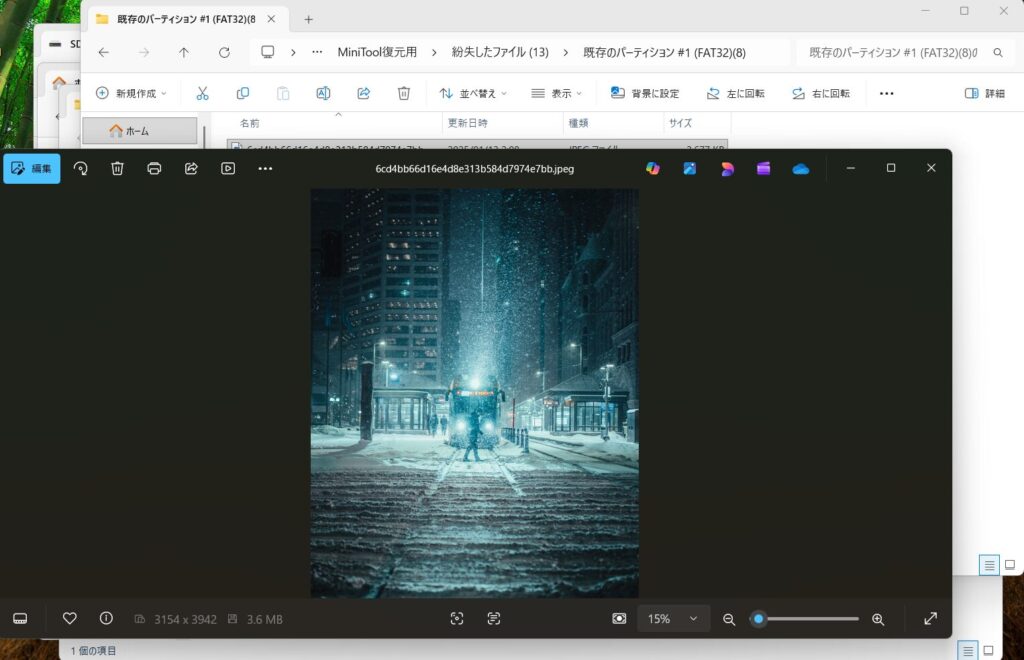Click the 編集 (Edit) button in Photos
The width and height of the screenshot is (1024, 660).
tap(31, 169)
